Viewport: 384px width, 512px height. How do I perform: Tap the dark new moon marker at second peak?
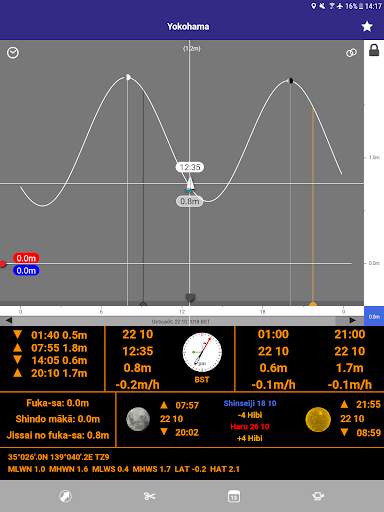[x=291, y=81]
